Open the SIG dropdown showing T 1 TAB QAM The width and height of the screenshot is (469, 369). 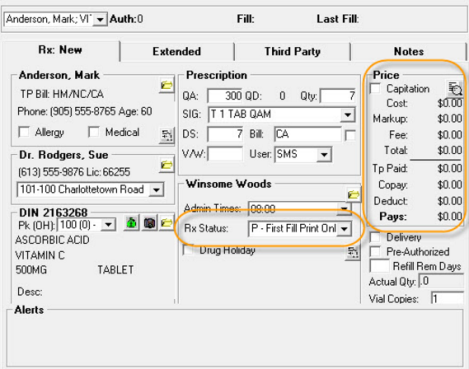point(348,115)
